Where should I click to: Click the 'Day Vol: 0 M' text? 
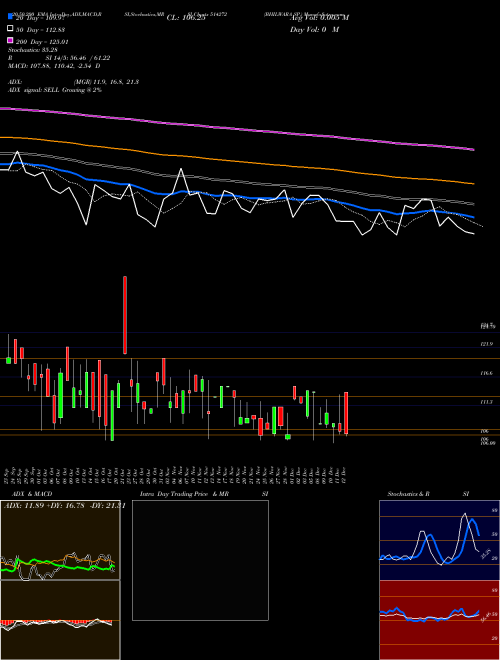[314, 29]
